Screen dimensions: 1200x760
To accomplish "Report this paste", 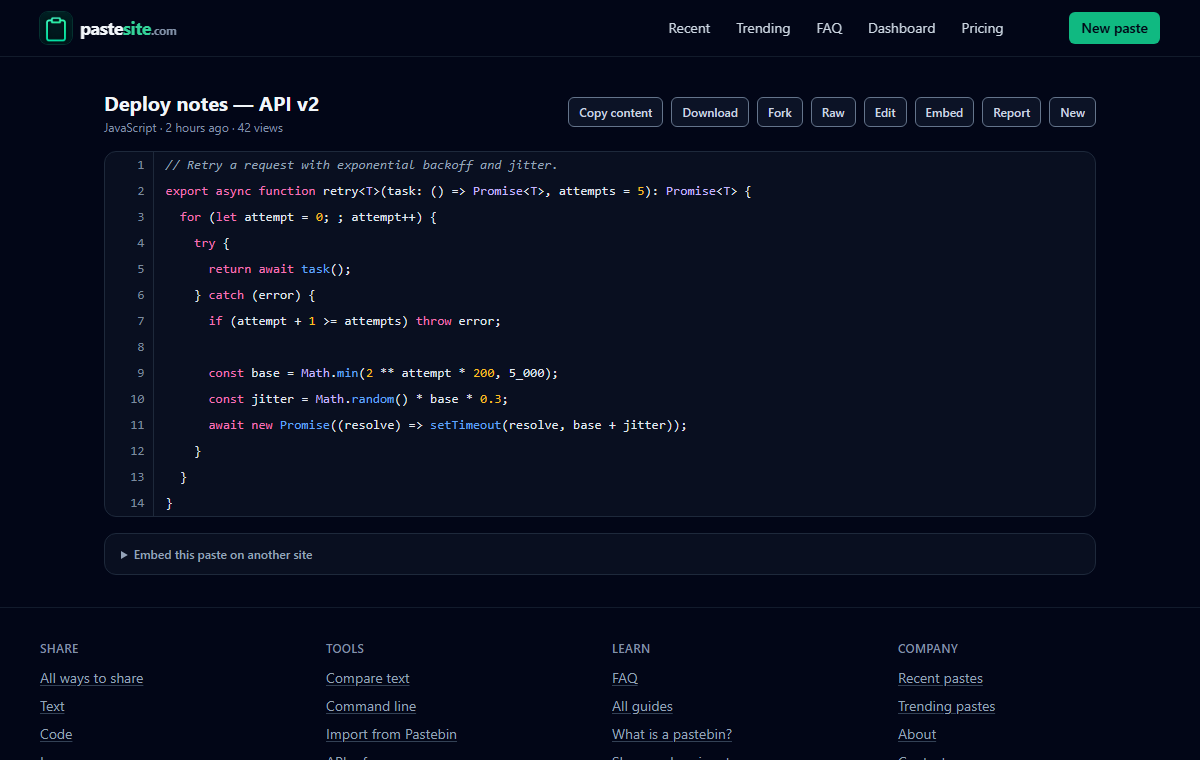I will [x=1011, y=112].
